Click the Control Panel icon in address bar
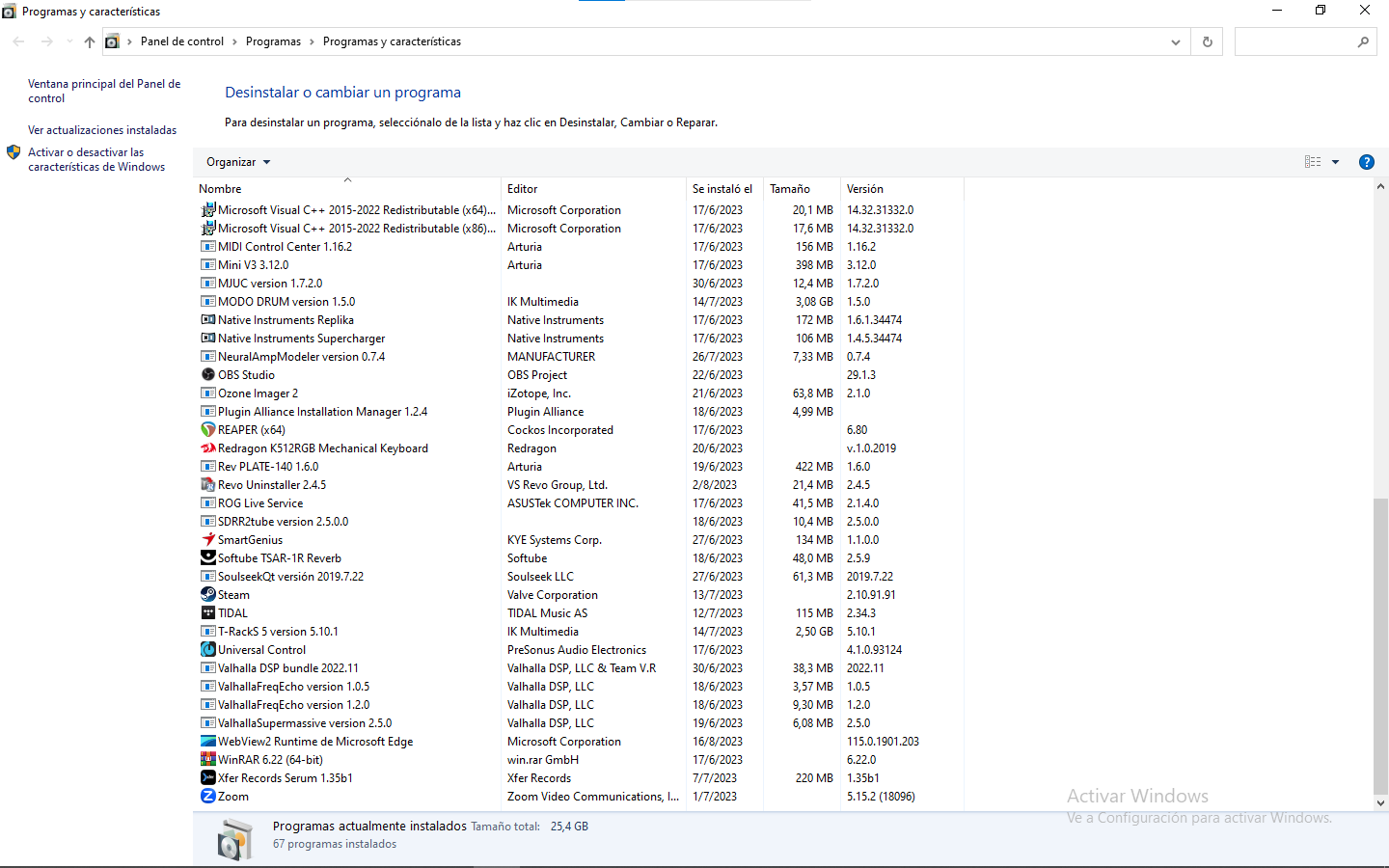Screen dimensions: 1389x868 click(x=112, y=41)
